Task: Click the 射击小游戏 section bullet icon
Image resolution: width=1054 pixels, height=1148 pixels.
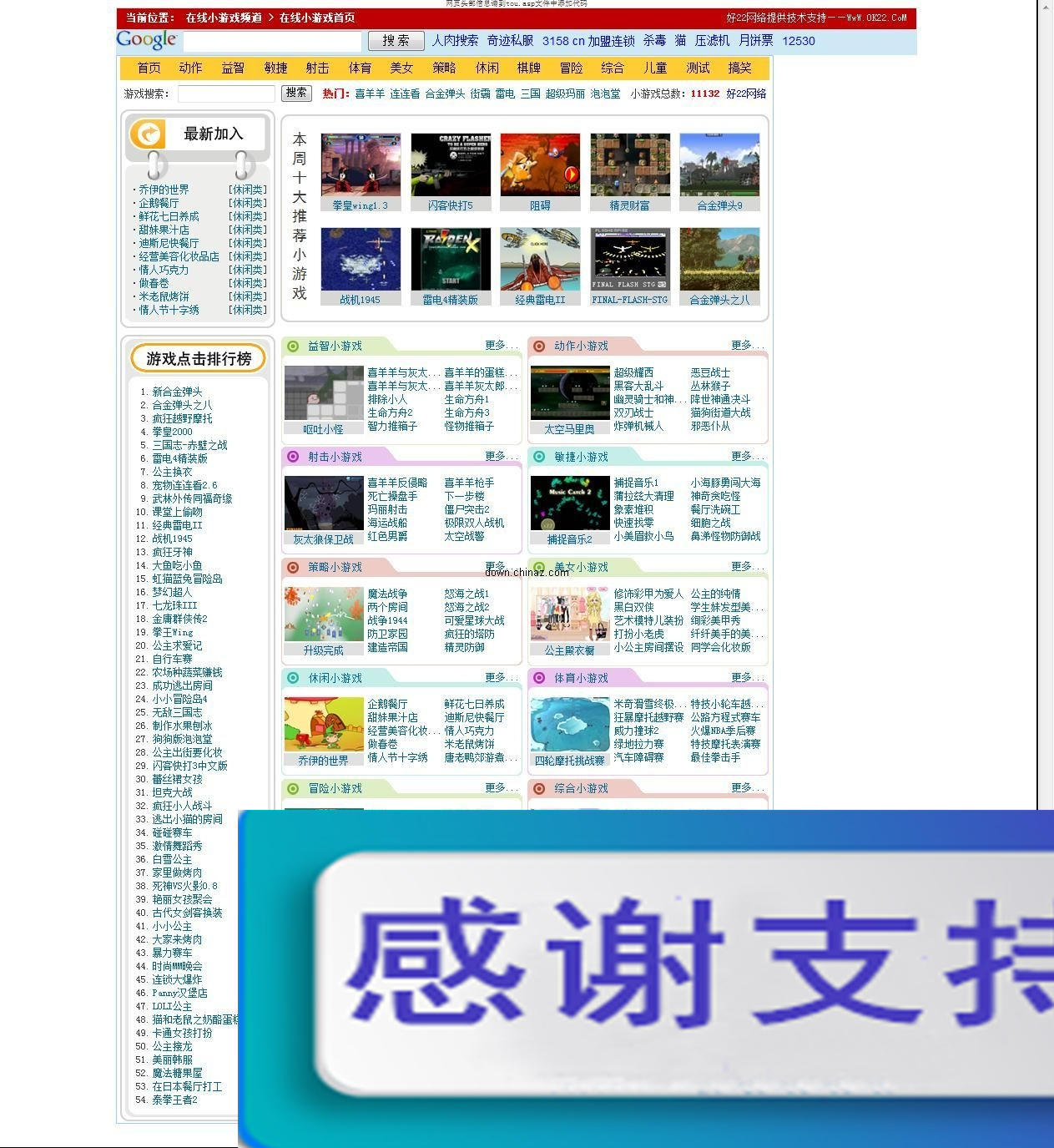Action: [x=293, y=457]
